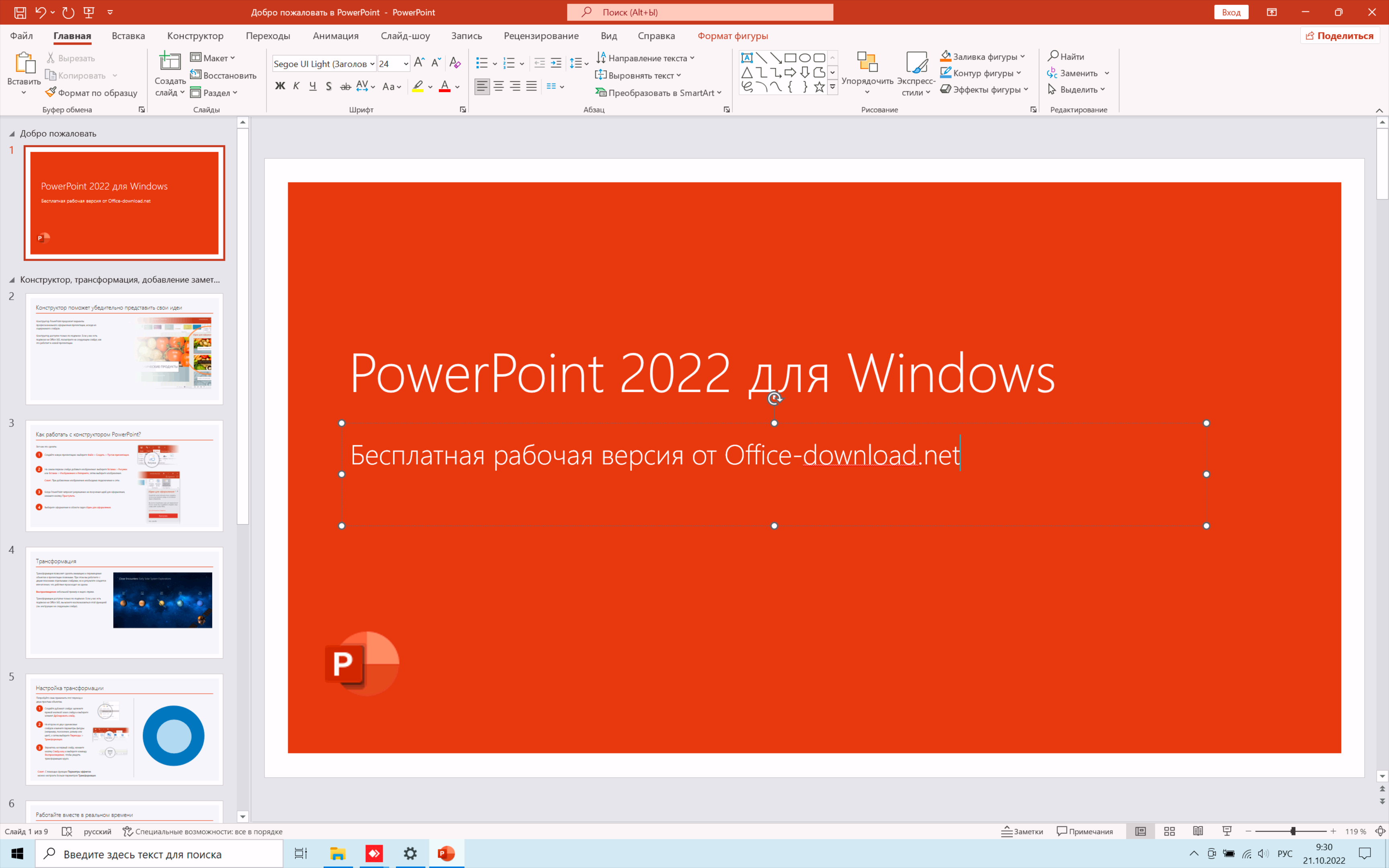Justify text alignment
Viewport: 1389px width, 868px height.
[x=531, y=86]
